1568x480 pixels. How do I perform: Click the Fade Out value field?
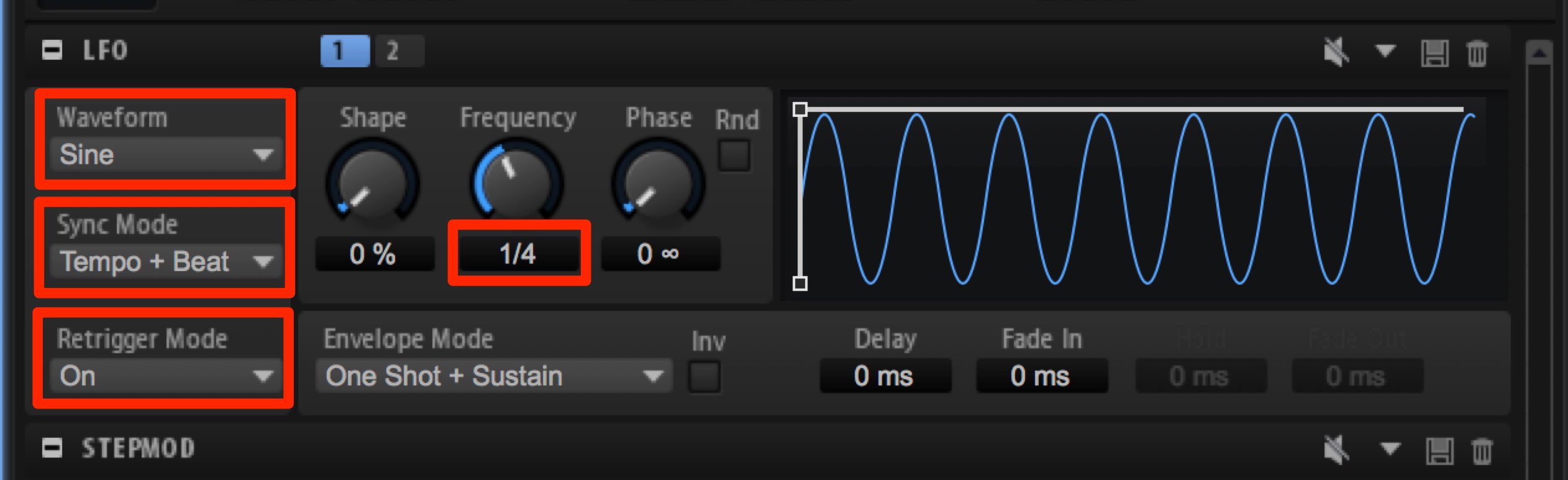pyautogui.click(x=1357, y=376)
